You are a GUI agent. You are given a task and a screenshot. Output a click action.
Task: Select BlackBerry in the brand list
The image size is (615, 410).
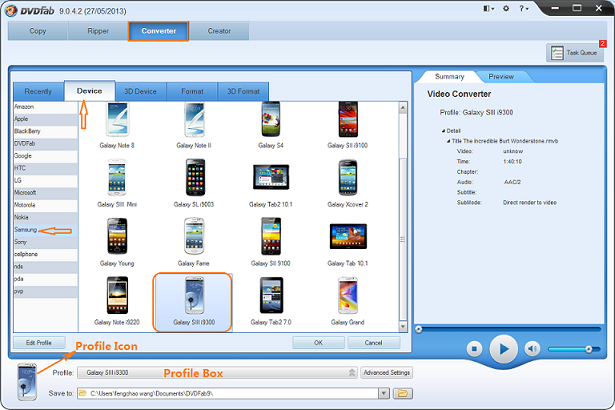pos(45,131)
